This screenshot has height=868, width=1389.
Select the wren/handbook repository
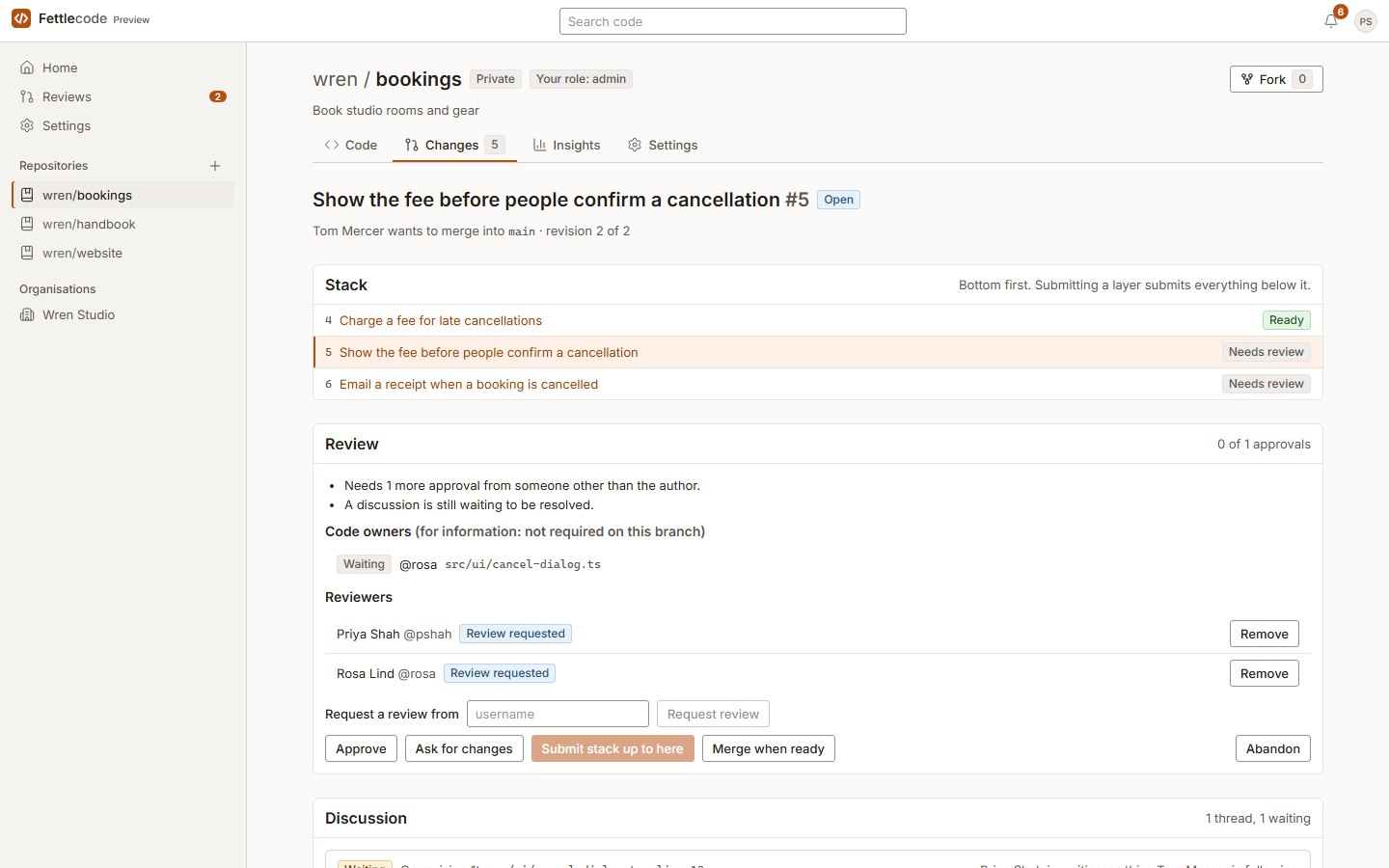(x=123, y=224)
